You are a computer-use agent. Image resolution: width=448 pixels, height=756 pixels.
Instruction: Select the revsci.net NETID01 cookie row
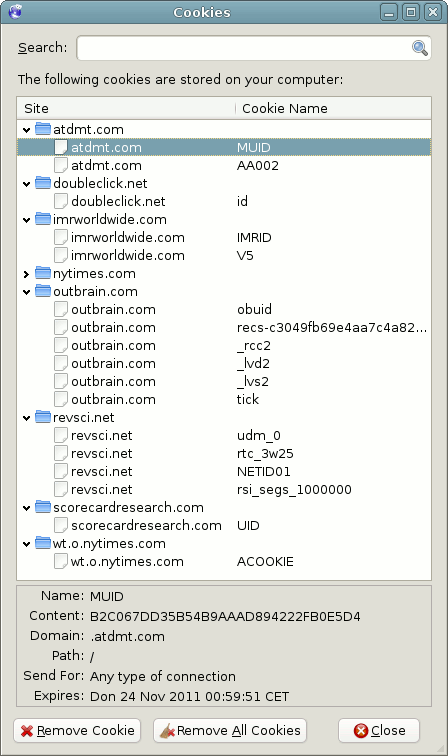224,472
